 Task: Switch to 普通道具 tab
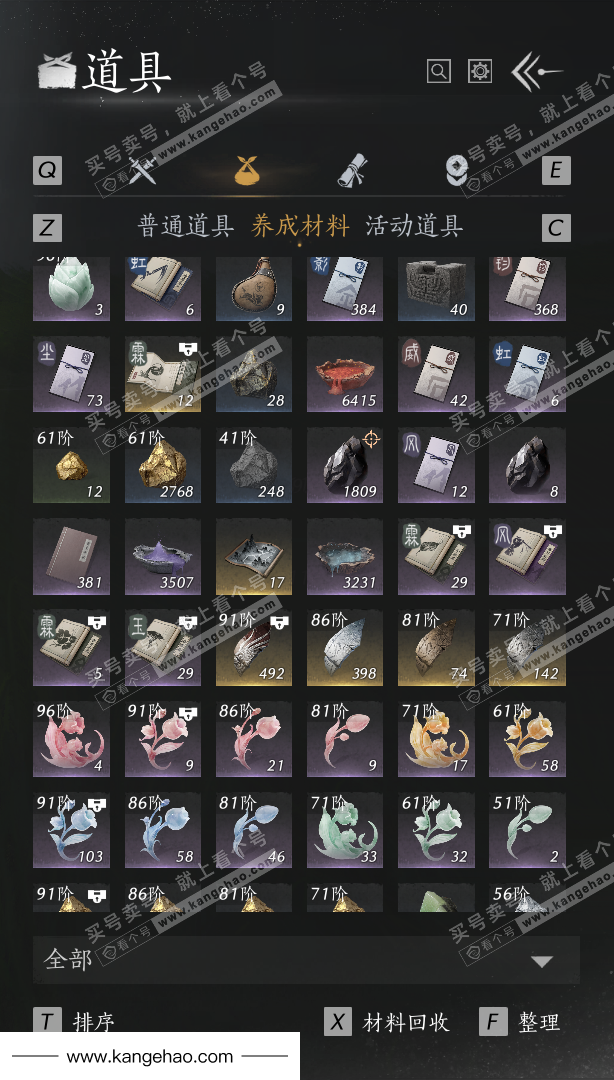coord(186,226)
